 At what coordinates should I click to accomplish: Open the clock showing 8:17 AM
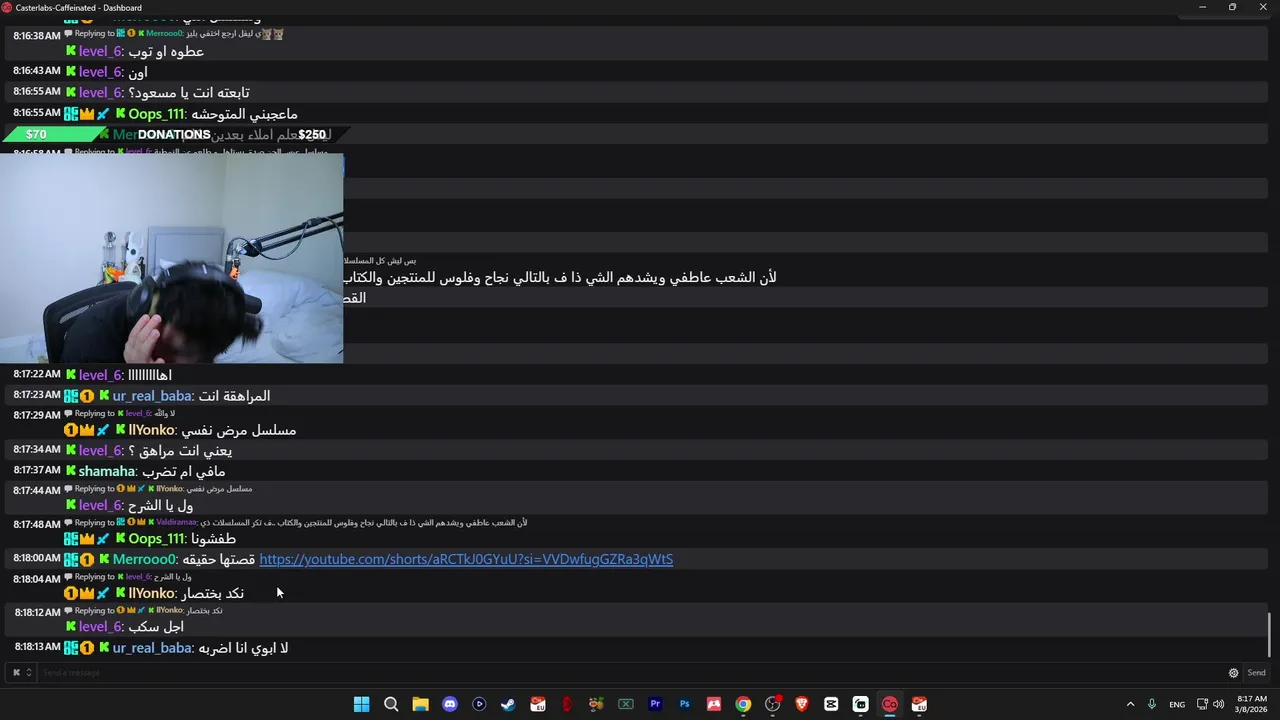click(x=1252, y=704)
